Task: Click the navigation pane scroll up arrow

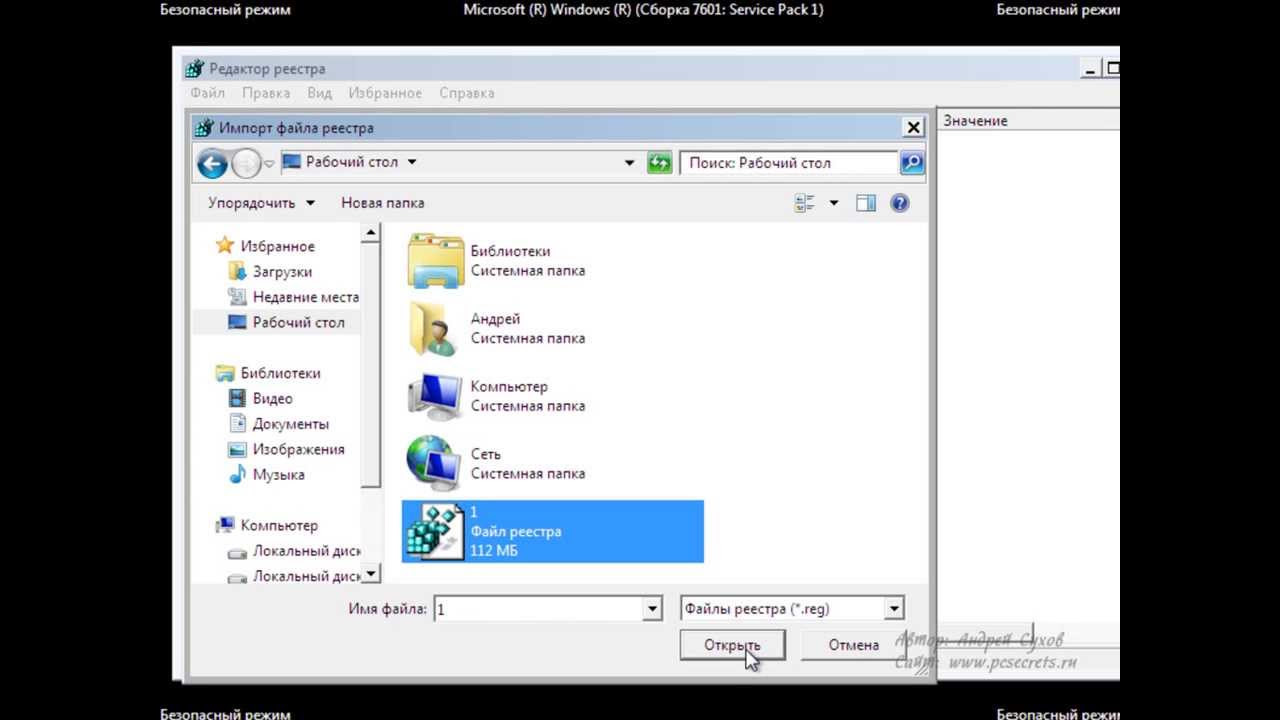Action: click(371, 233)
